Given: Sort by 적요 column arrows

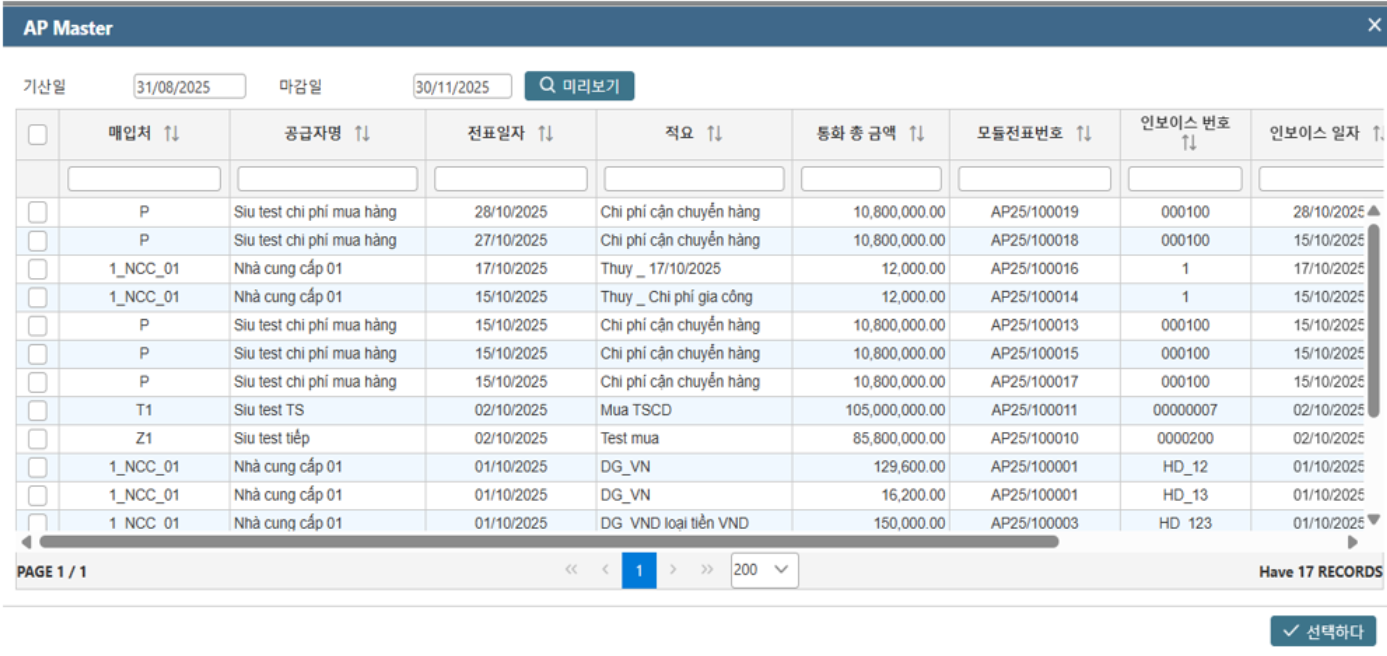Looking at the screenshot, I should (x=714, y=134).
